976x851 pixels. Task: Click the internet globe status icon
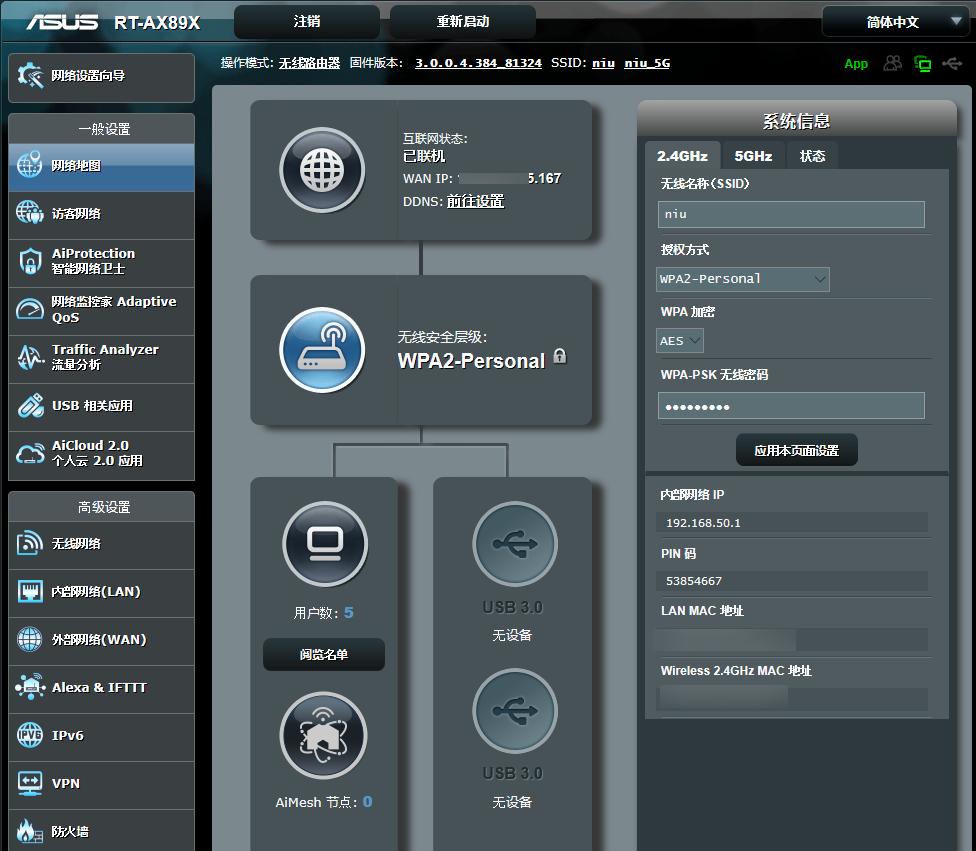(322, 170)
